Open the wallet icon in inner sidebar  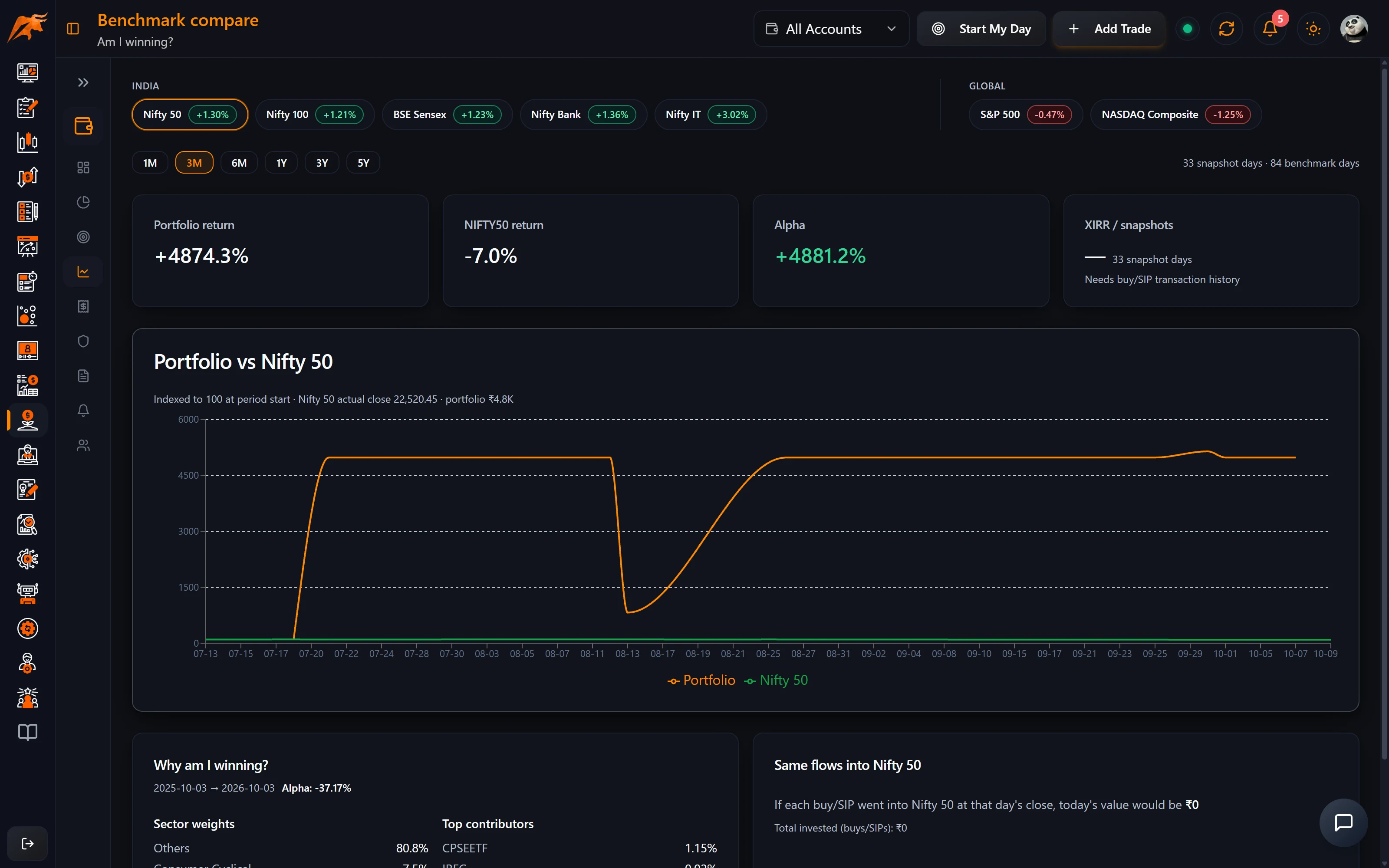click(x=83, y=126)
